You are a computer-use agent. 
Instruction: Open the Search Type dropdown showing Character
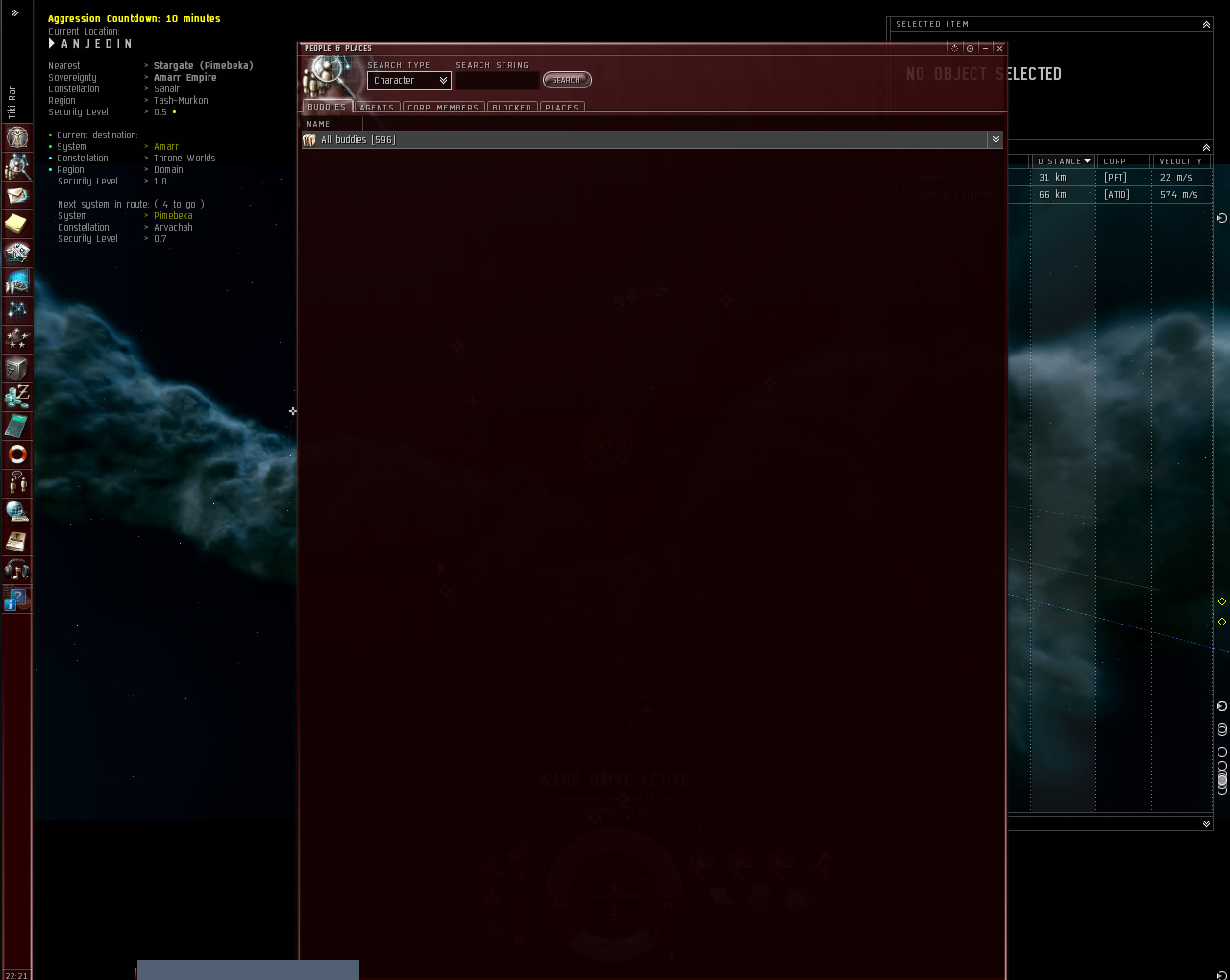tap(409, 81)
